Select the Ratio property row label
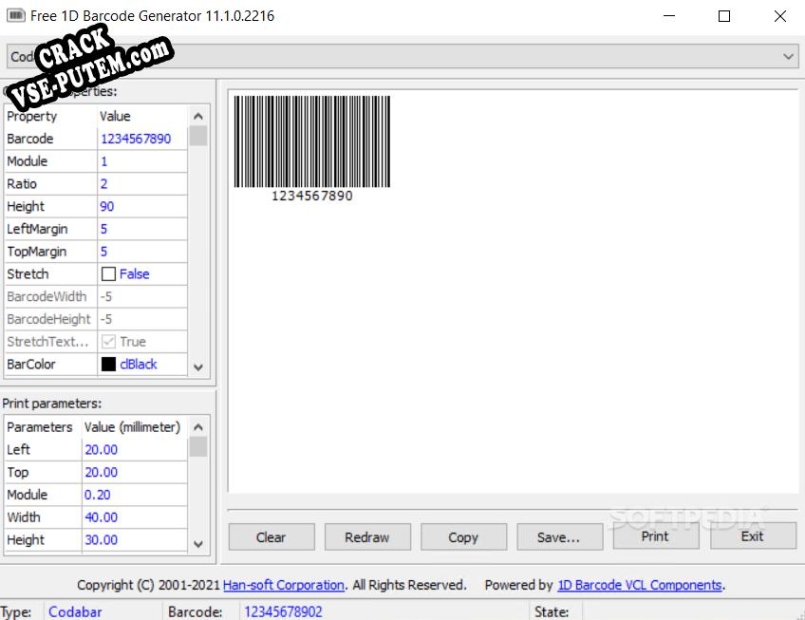The width and height of the screenshot is (805, 620). (22, 184)
